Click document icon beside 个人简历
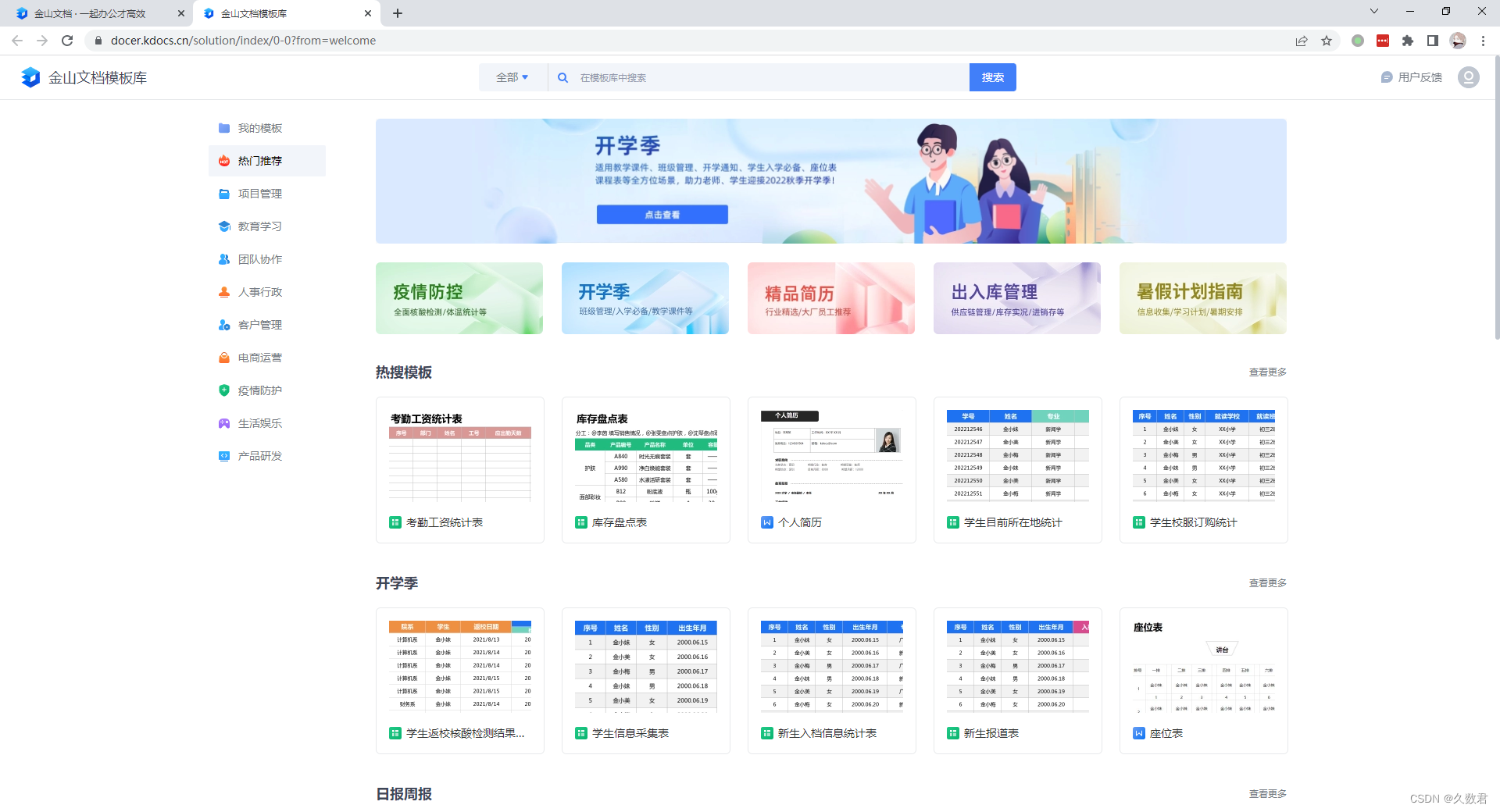Screen dimensions: 1500x812 [x=766, y=522]
